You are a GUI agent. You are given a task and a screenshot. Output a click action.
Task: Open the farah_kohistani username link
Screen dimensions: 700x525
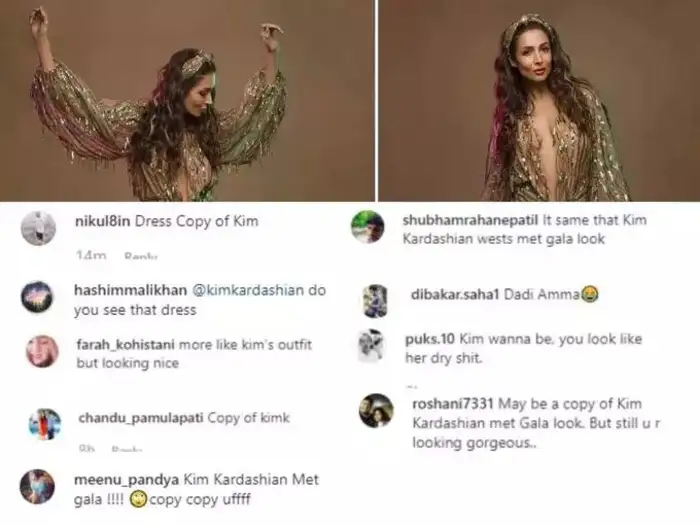125,344
